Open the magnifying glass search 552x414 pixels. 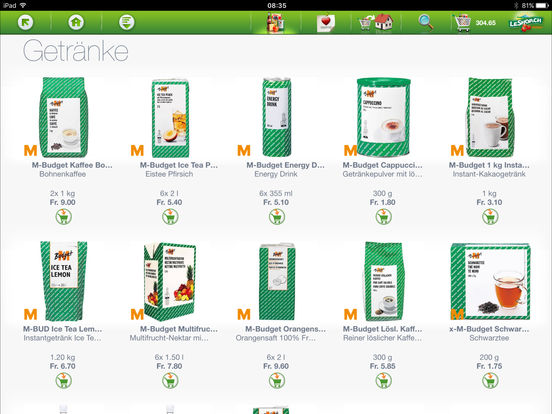point(426,23)
